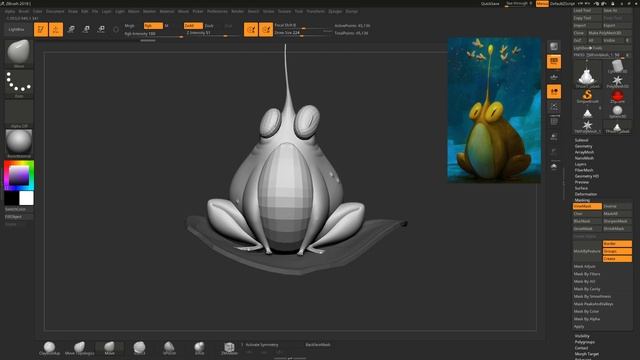Click the BPR render icon on right shelf

pos(554,47)
